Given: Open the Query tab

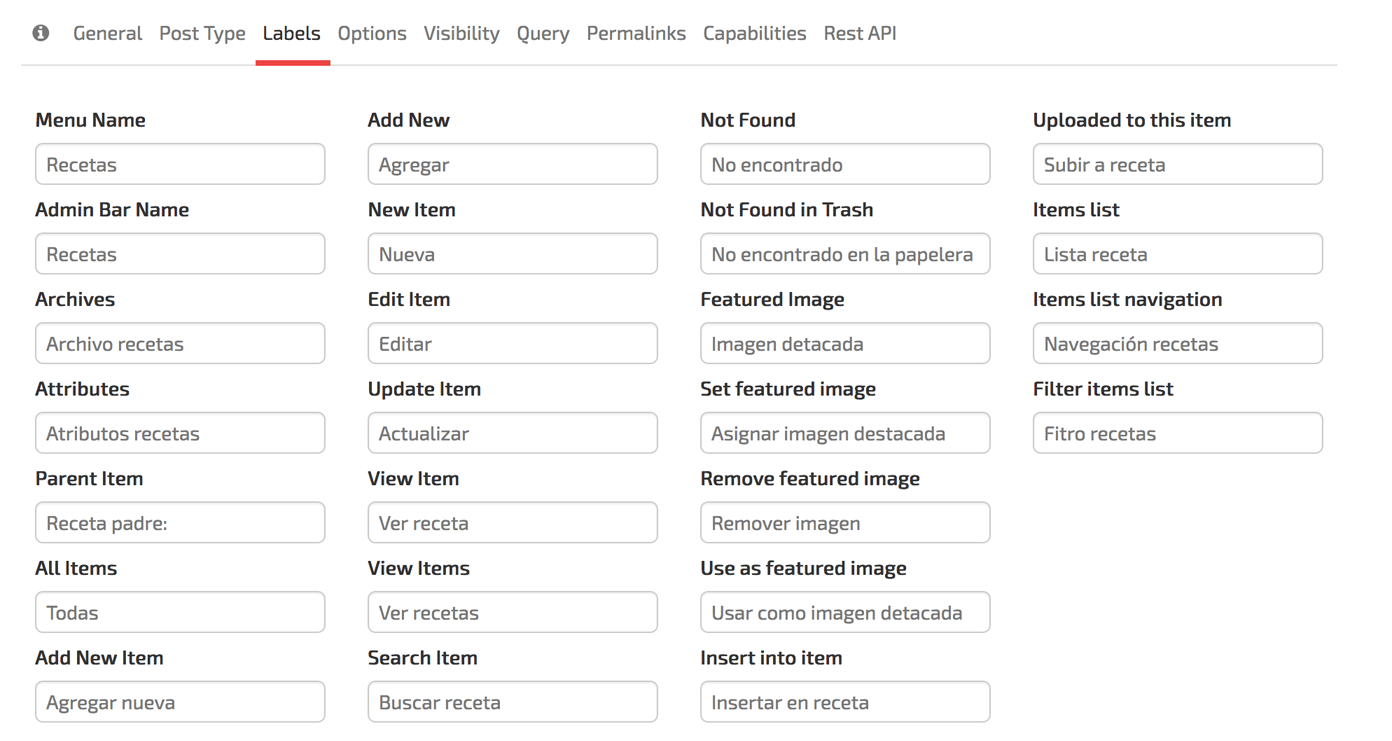Looking at the screenshot, I should (x=543, y=33).
